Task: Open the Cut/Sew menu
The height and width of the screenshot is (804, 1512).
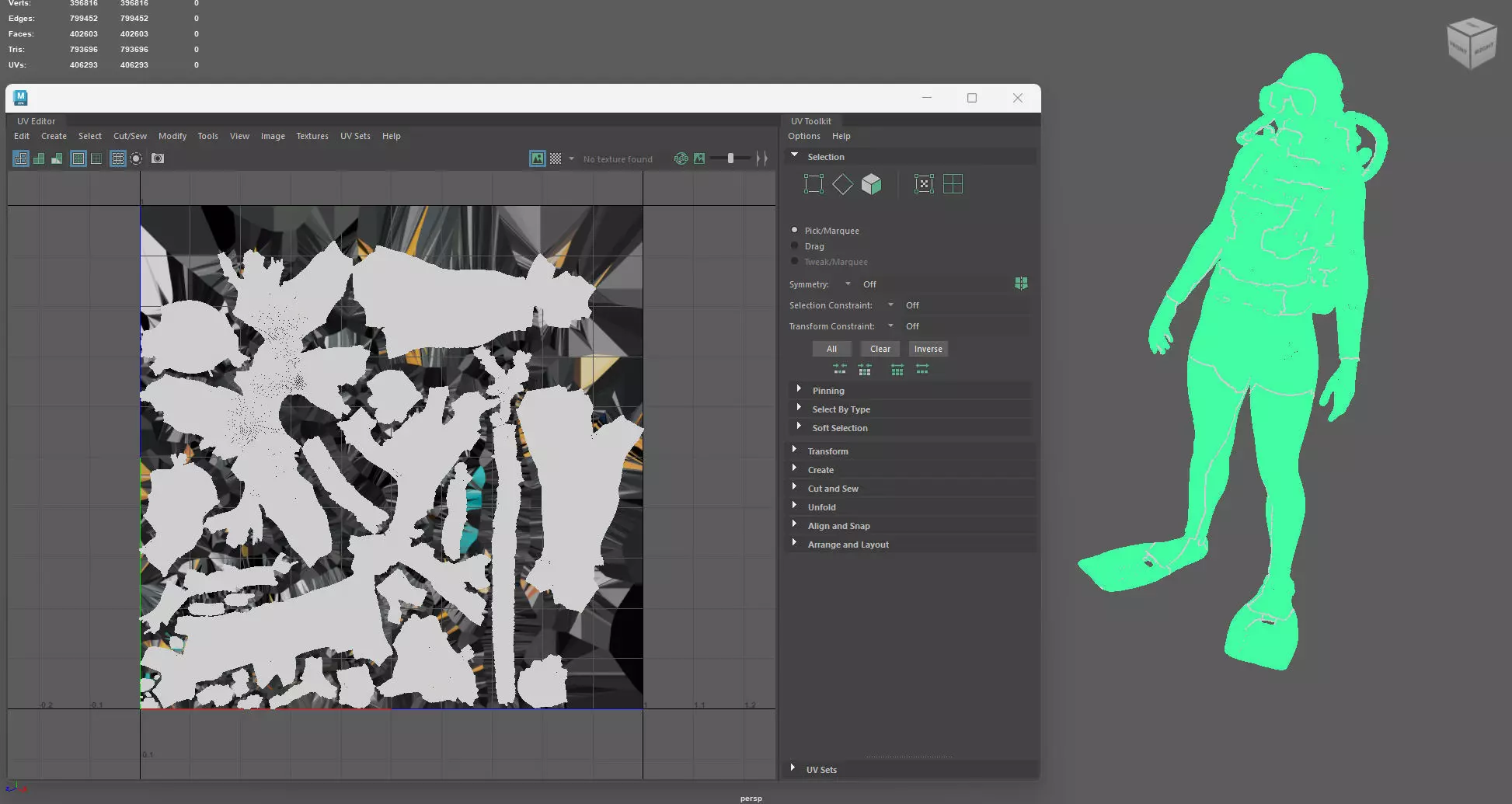Action: 130,136
